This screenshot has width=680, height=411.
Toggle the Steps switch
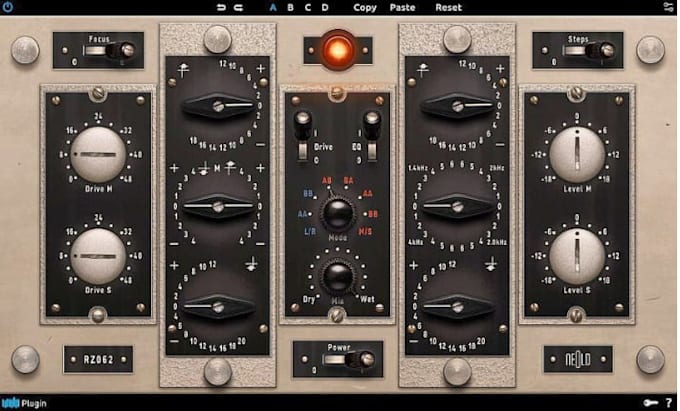tap(590, 51)
